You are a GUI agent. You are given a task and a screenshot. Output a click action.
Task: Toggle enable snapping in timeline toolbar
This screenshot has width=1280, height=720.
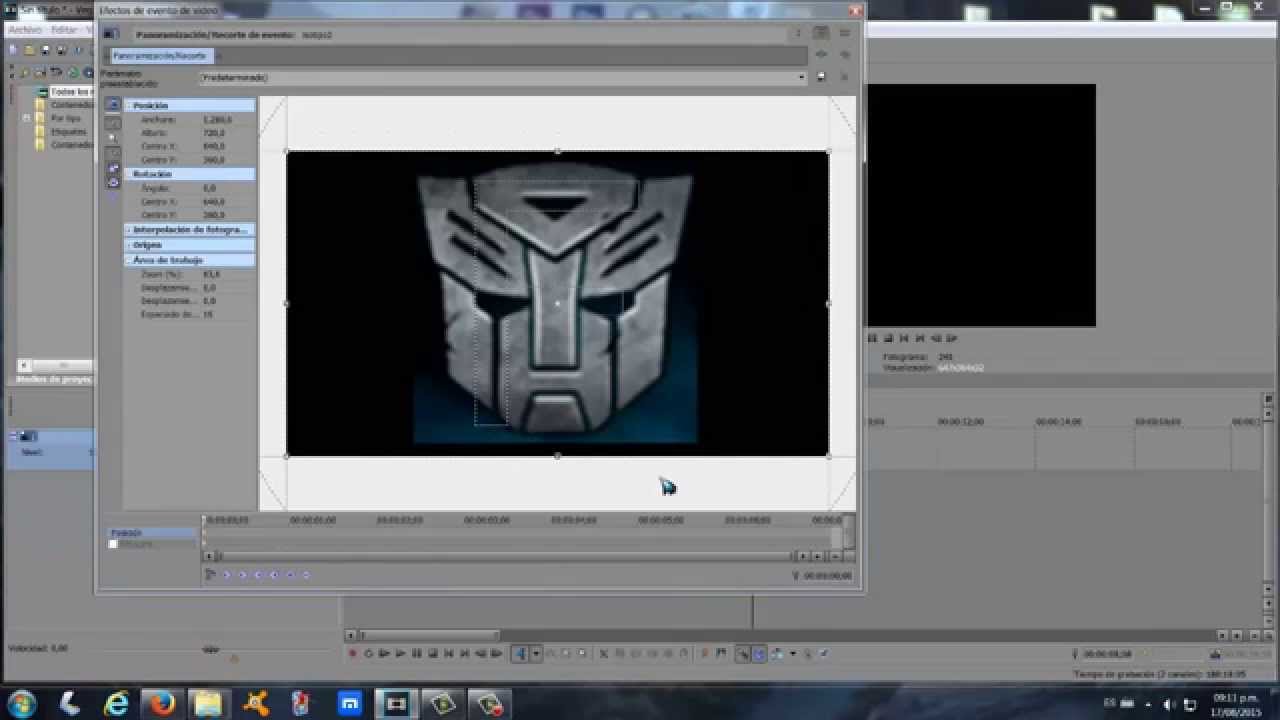tap(743, 654)
